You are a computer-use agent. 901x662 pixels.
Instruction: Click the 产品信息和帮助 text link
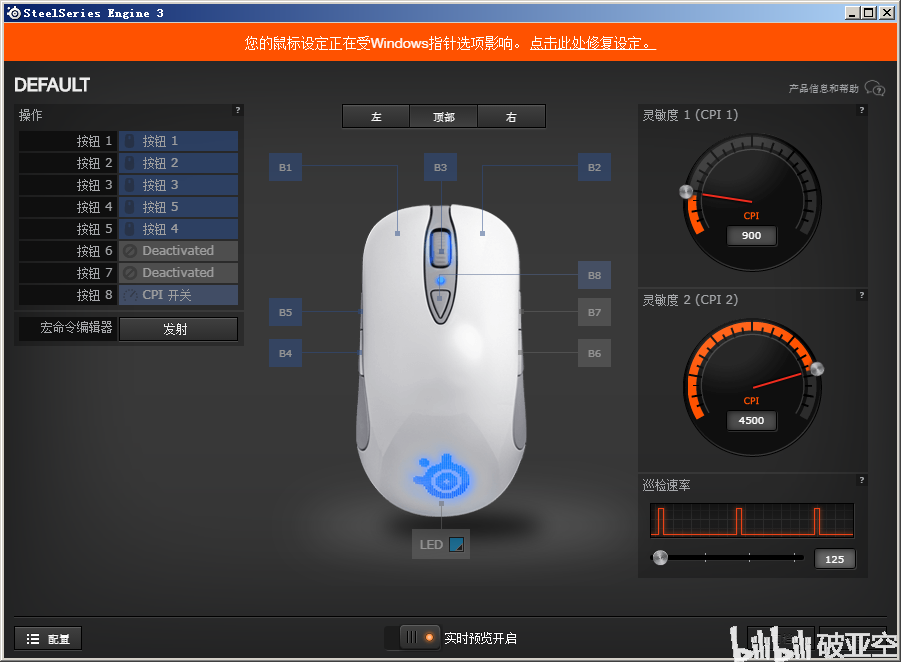pos(823,88)
